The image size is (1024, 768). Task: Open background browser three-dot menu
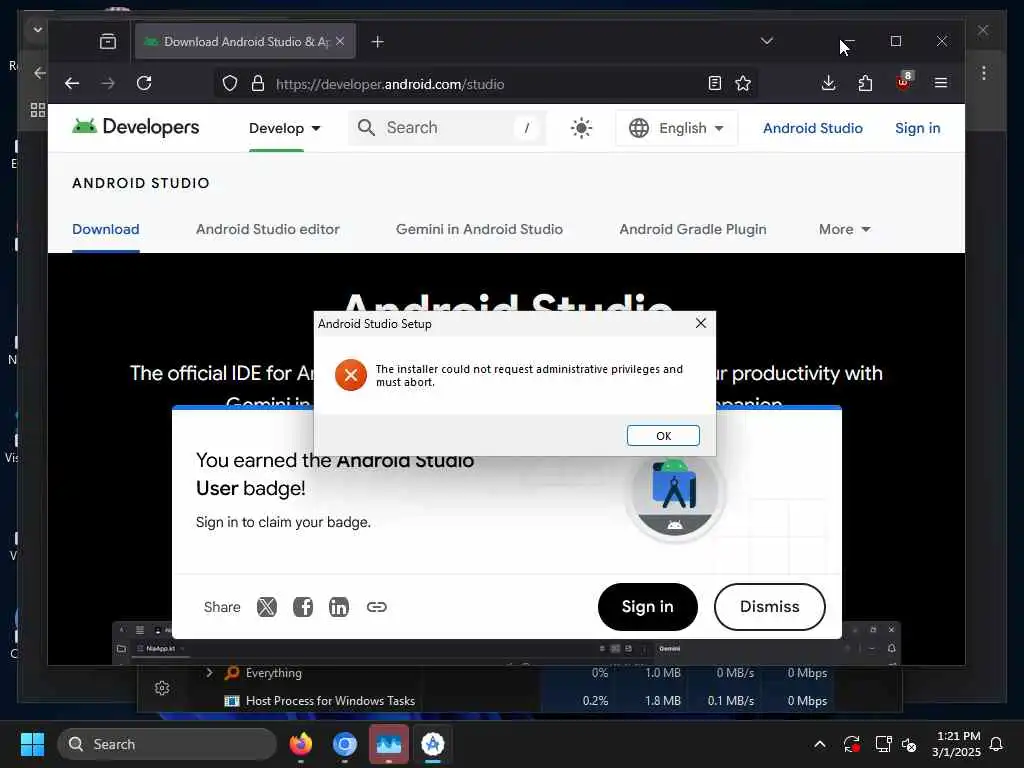[984, 72]
